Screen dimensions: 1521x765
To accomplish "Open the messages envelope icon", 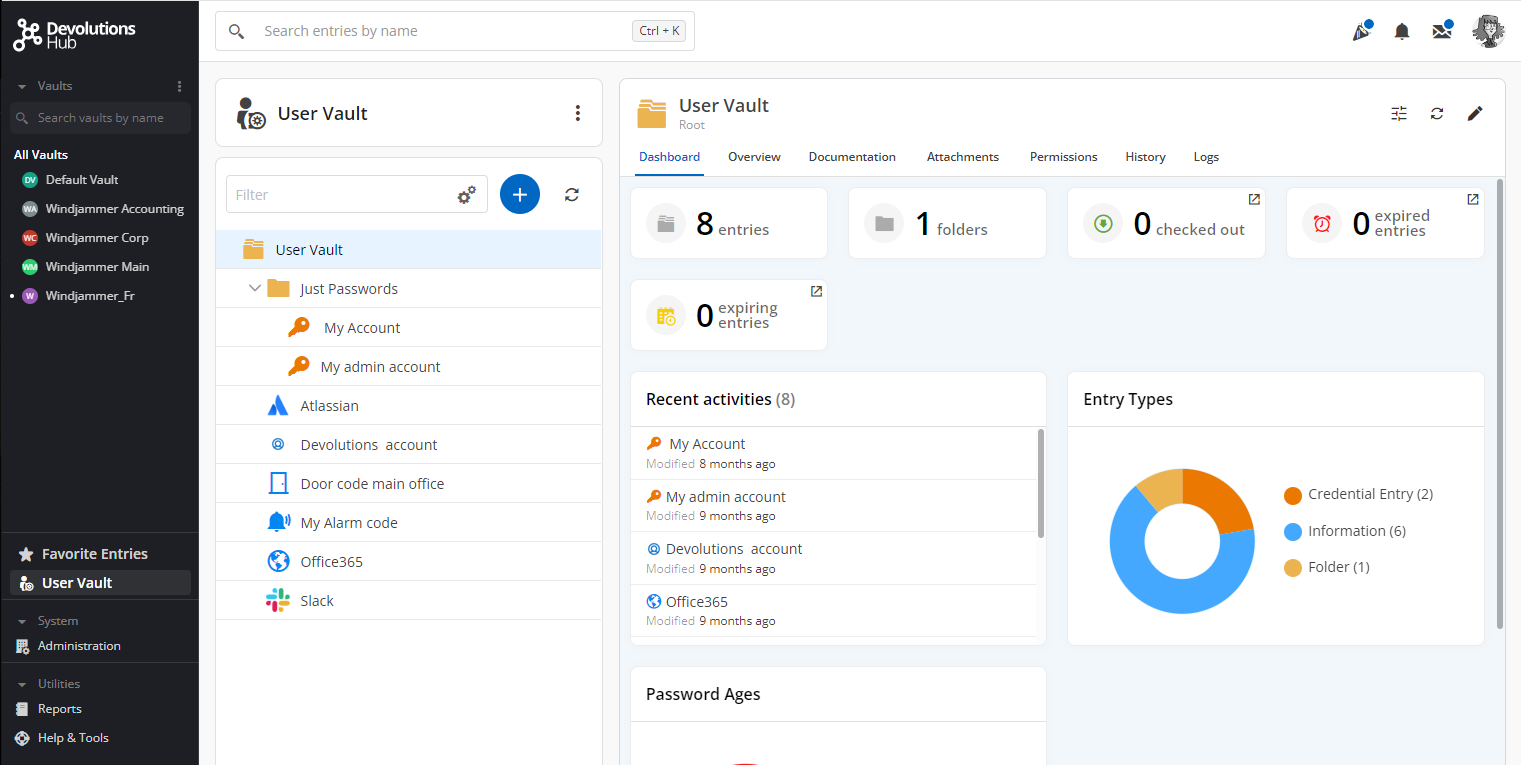I will pyautogui.click(x=1442, y=31).
